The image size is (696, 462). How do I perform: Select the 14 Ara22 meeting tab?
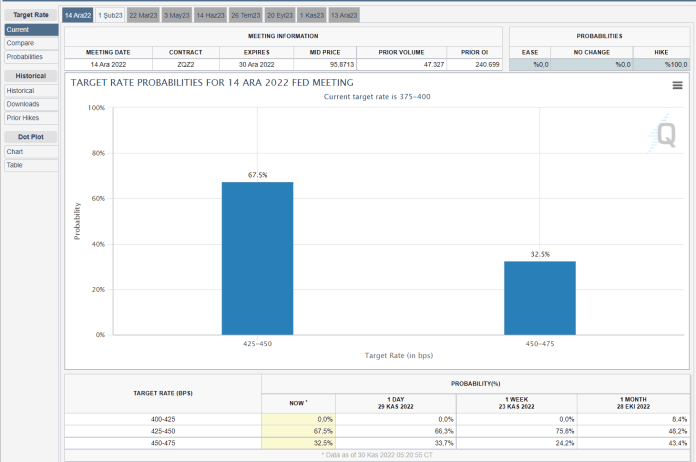[x=78, y=16]
